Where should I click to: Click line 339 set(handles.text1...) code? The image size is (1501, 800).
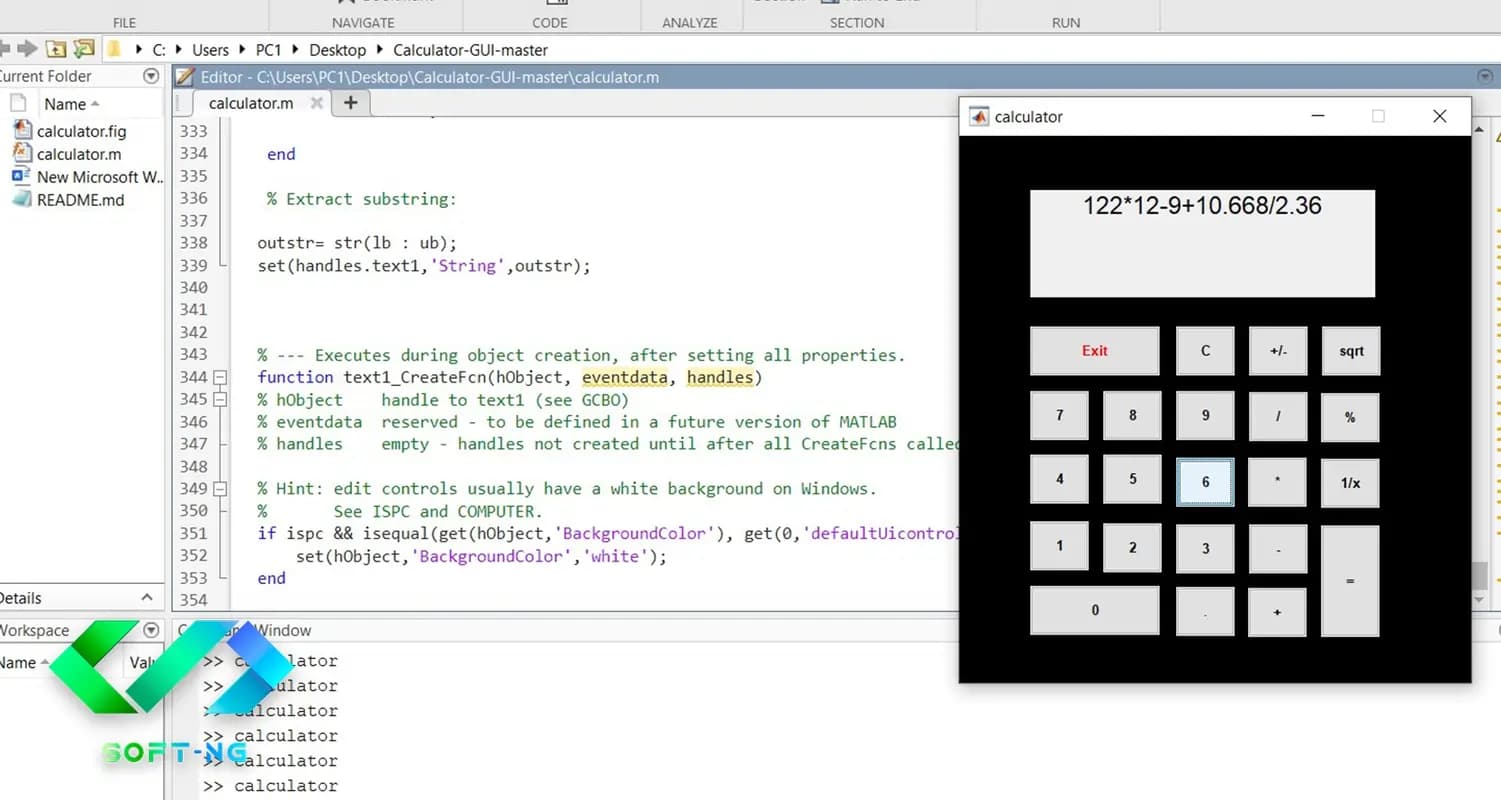pos(424,266)
